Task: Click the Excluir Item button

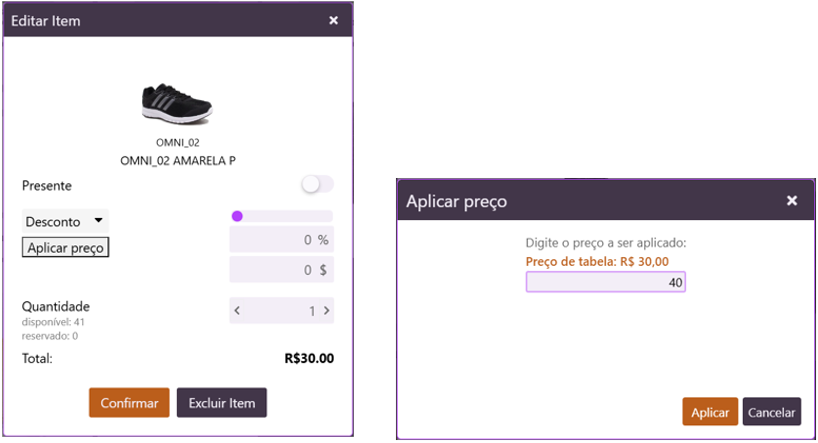Action: click(x=221, y=403)
